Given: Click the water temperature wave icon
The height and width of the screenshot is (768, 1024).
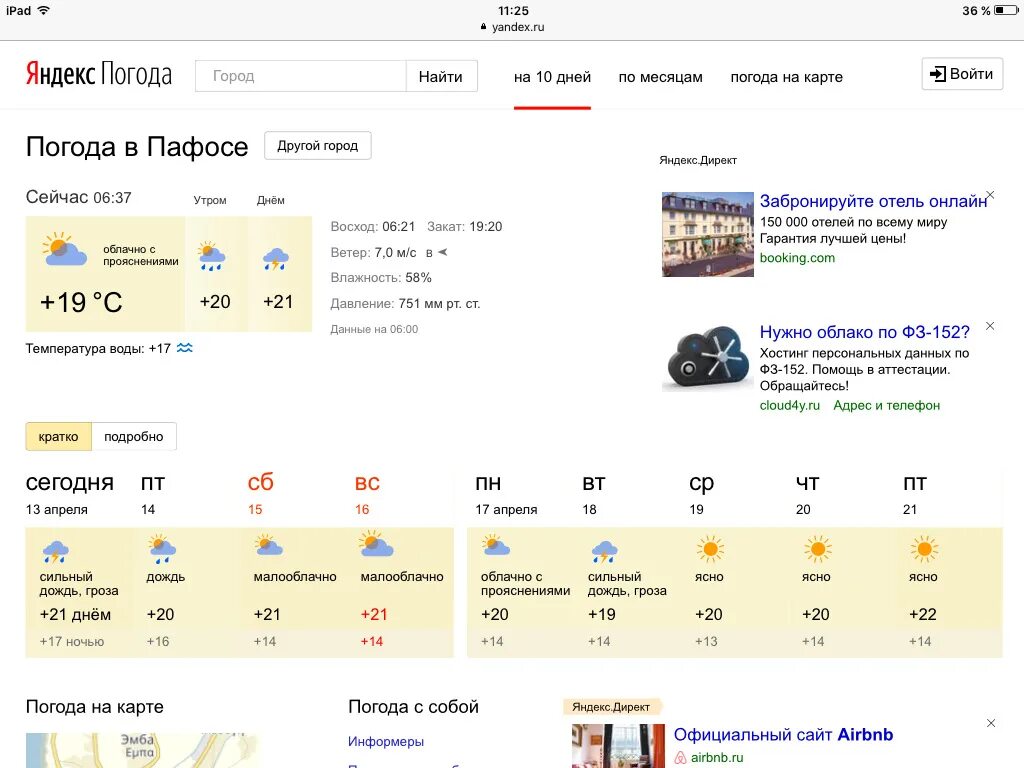Looking at the screenshot, I should coord(185,348).
